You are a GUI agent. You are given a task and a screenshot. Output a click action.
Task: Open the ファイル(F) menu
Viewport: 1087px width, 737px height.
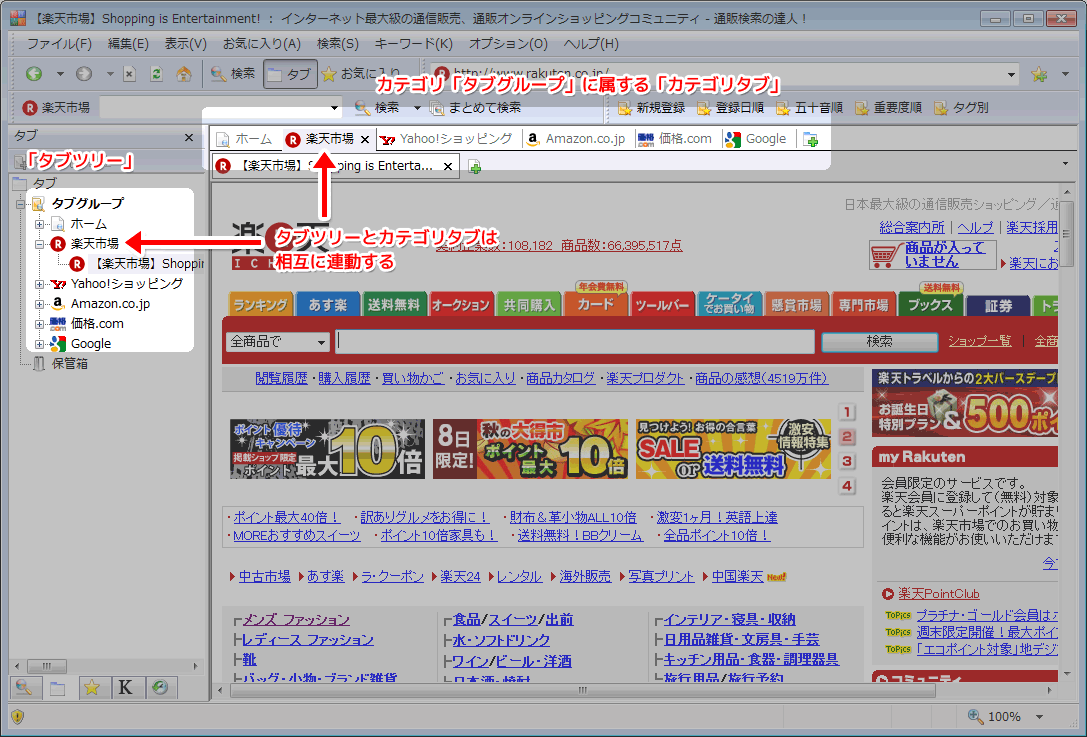tap(59, 44)
